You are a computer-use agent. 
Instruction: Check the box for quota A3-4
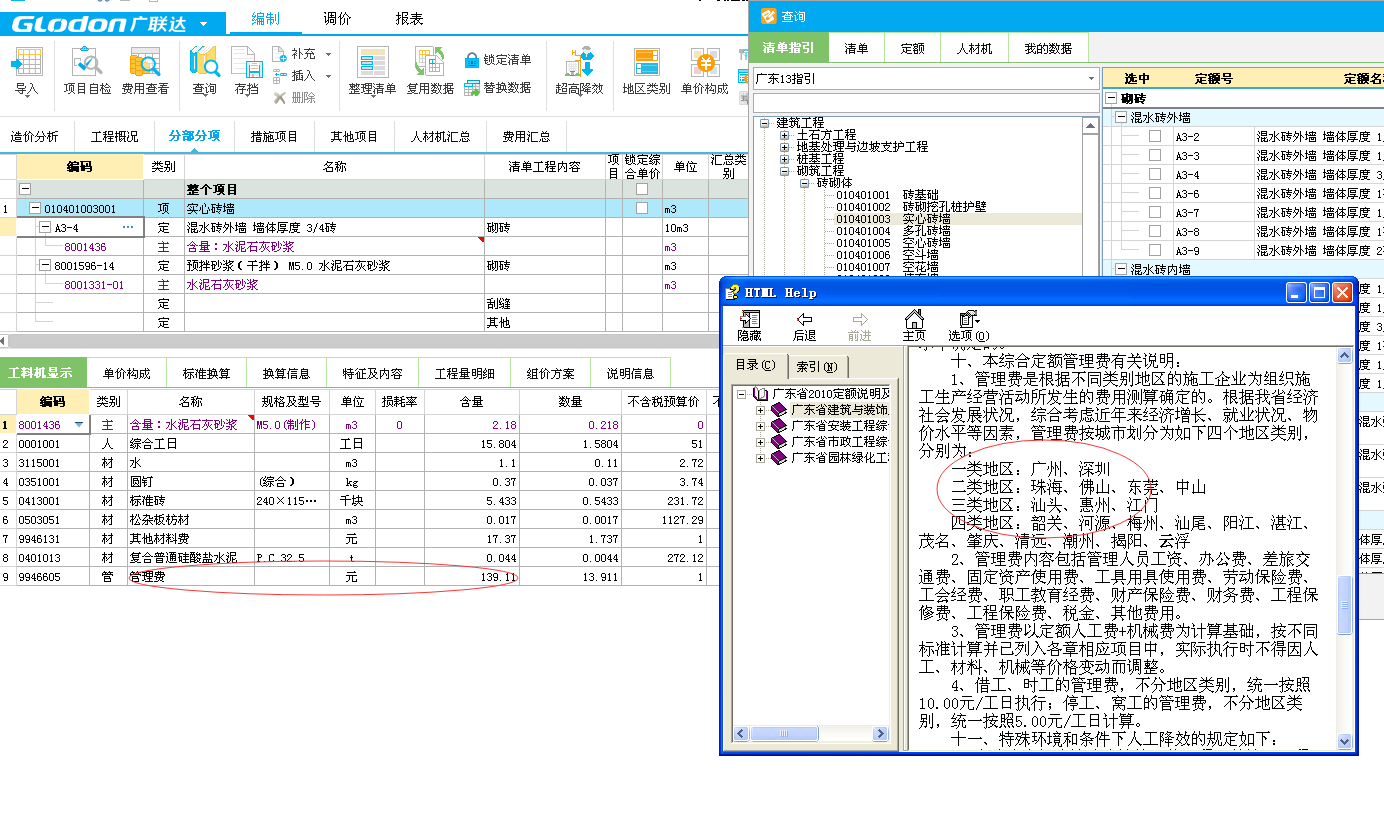coord(1155,174)
